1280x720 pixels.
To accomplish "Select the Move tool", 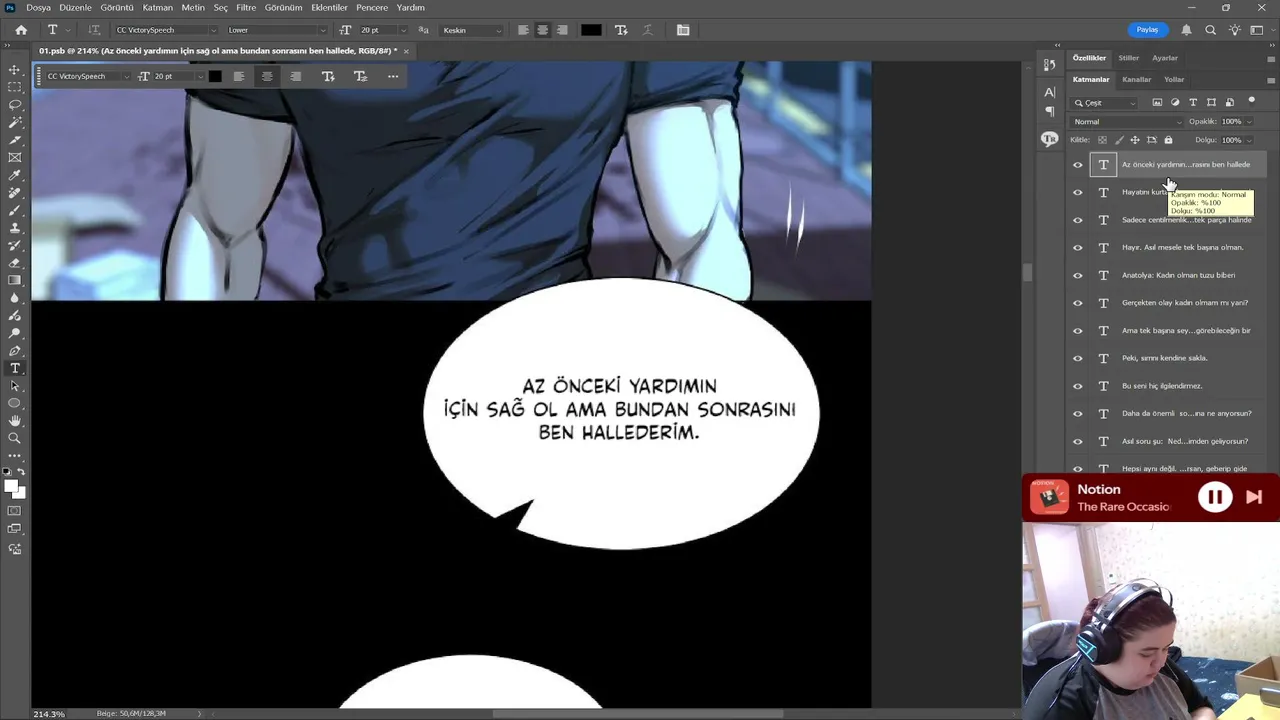I will (14, 70).
